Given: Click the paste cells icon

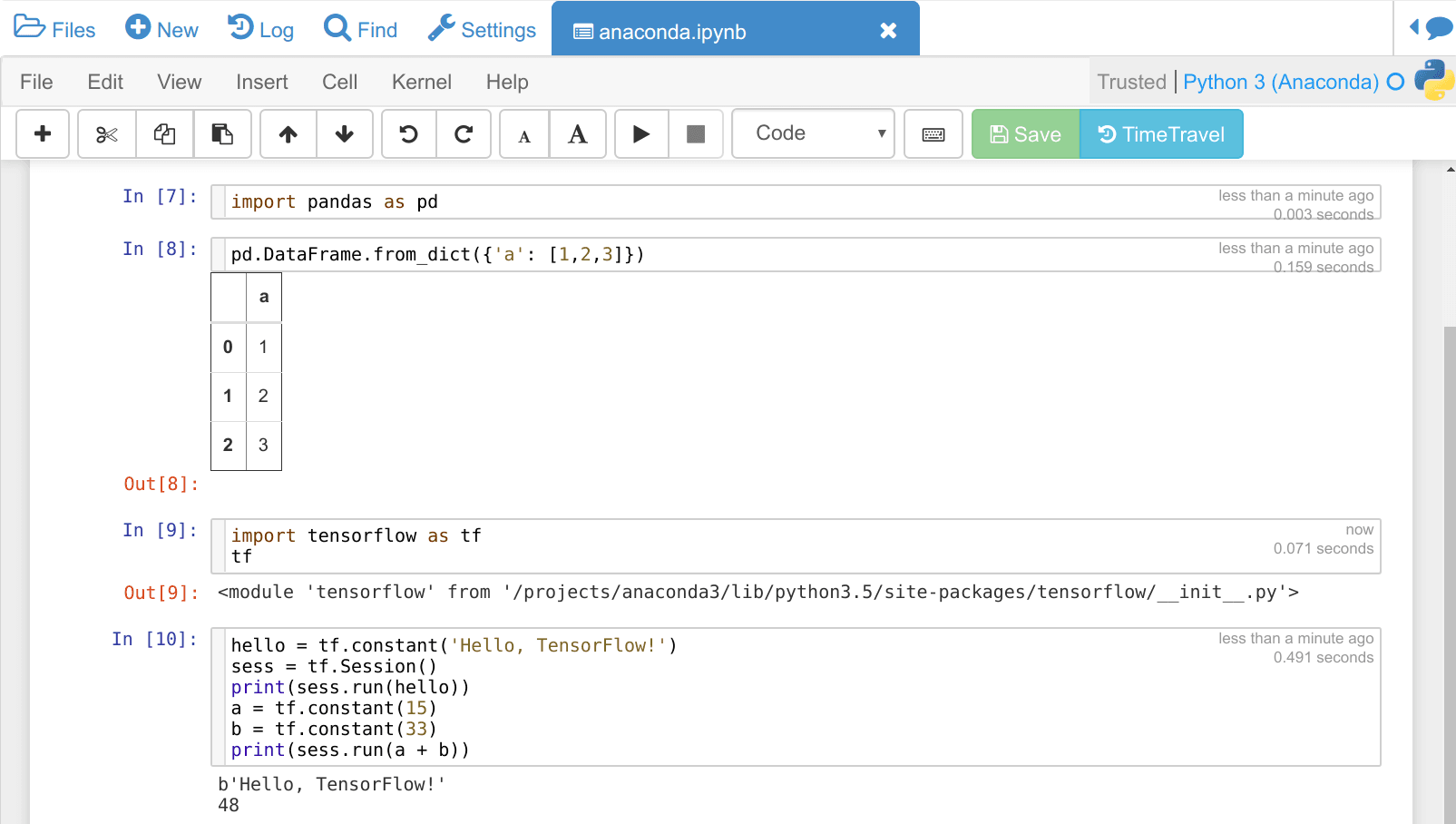Looking at the screenshot, I should pos(222,133).
